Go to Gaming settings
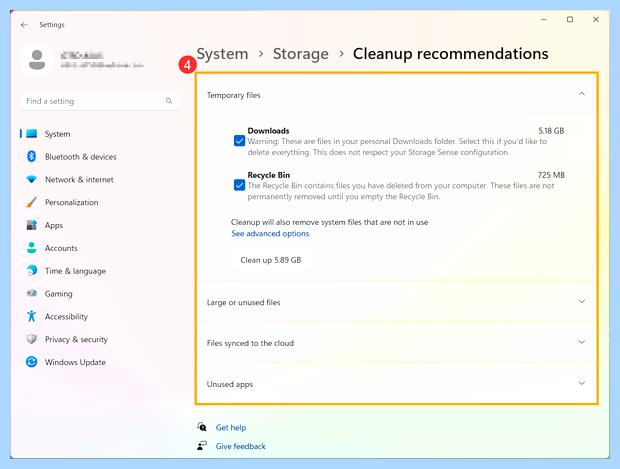620x469 pixels. 59,294
